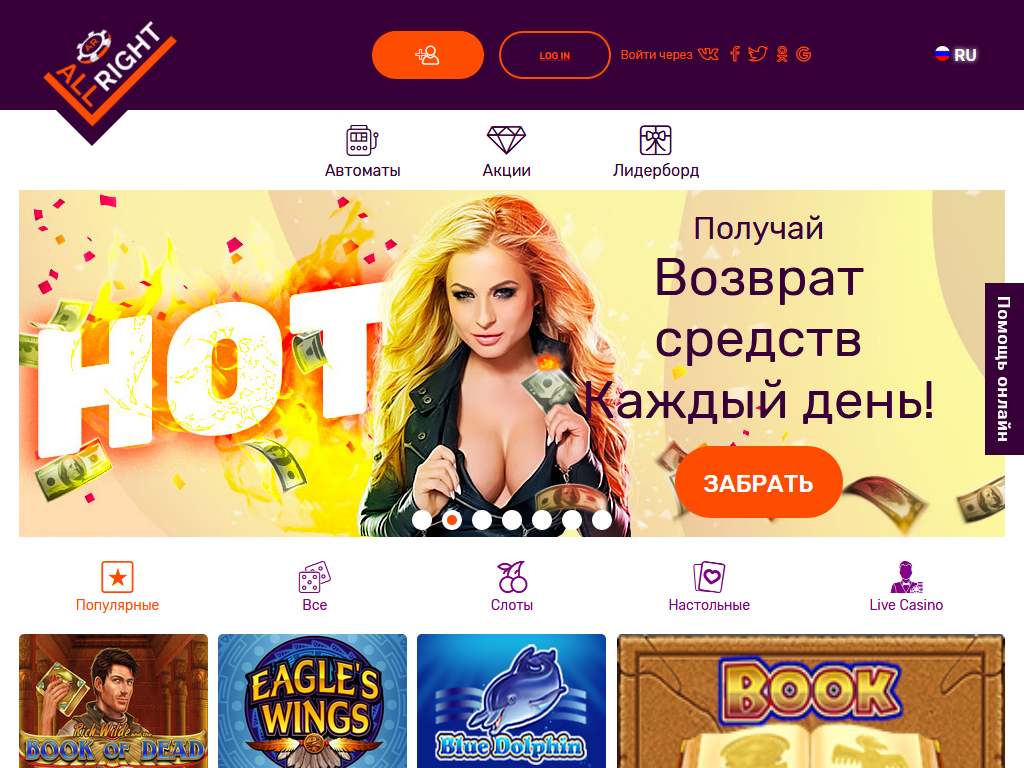Open the Автоматы slot machine icon

pyautogui.click(x=362, y=140)
